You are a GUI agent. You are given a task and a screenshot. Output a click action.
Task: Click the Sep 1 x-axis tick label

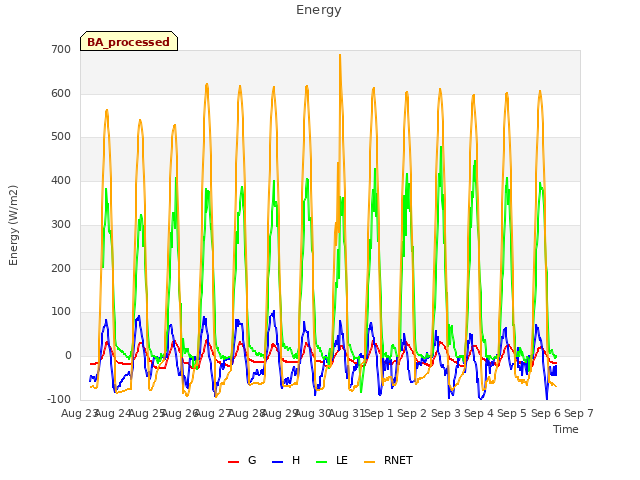pos(379,413)
